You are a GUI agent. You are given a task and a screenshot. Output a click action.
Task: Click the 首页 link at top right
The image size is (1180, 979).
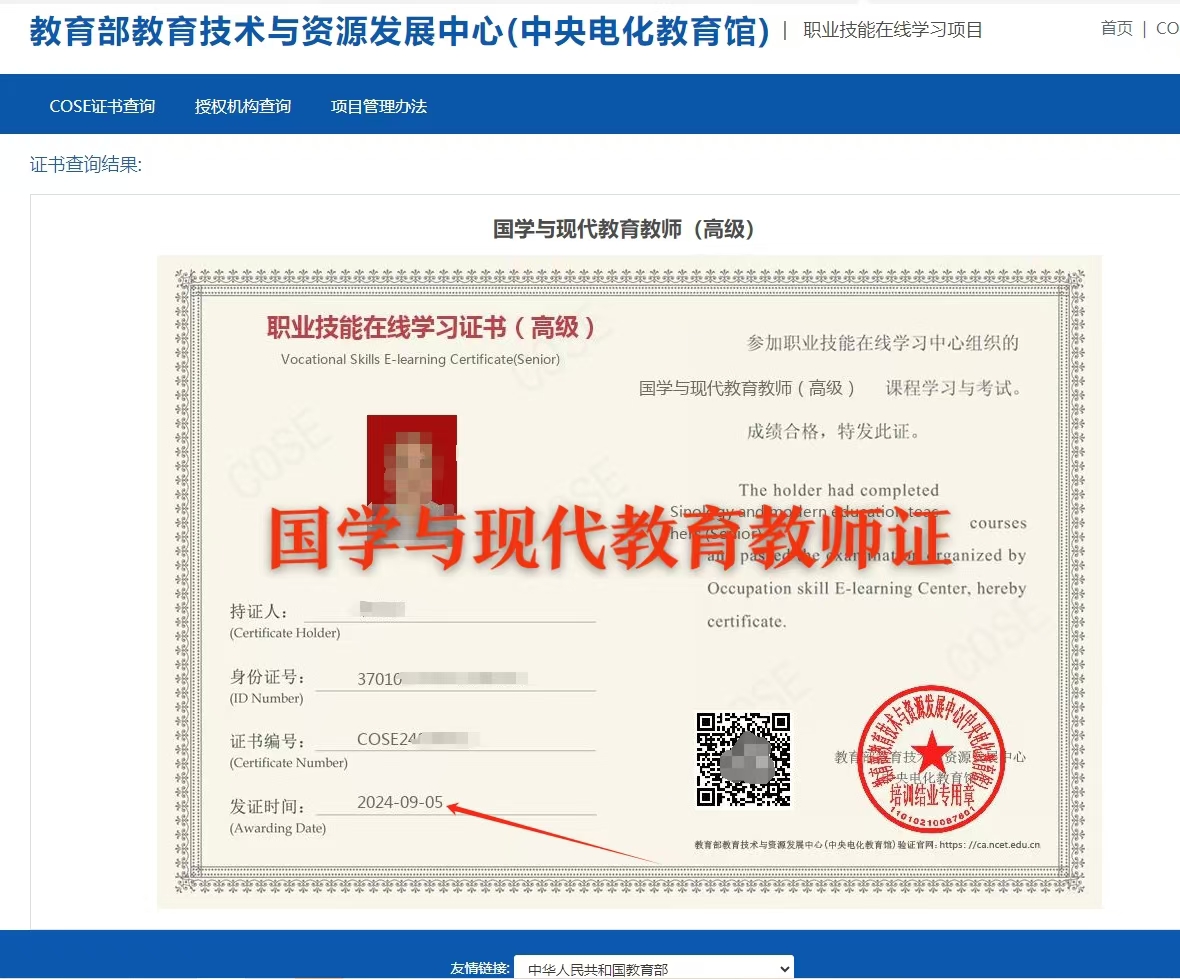click(x=1116, y=29)
